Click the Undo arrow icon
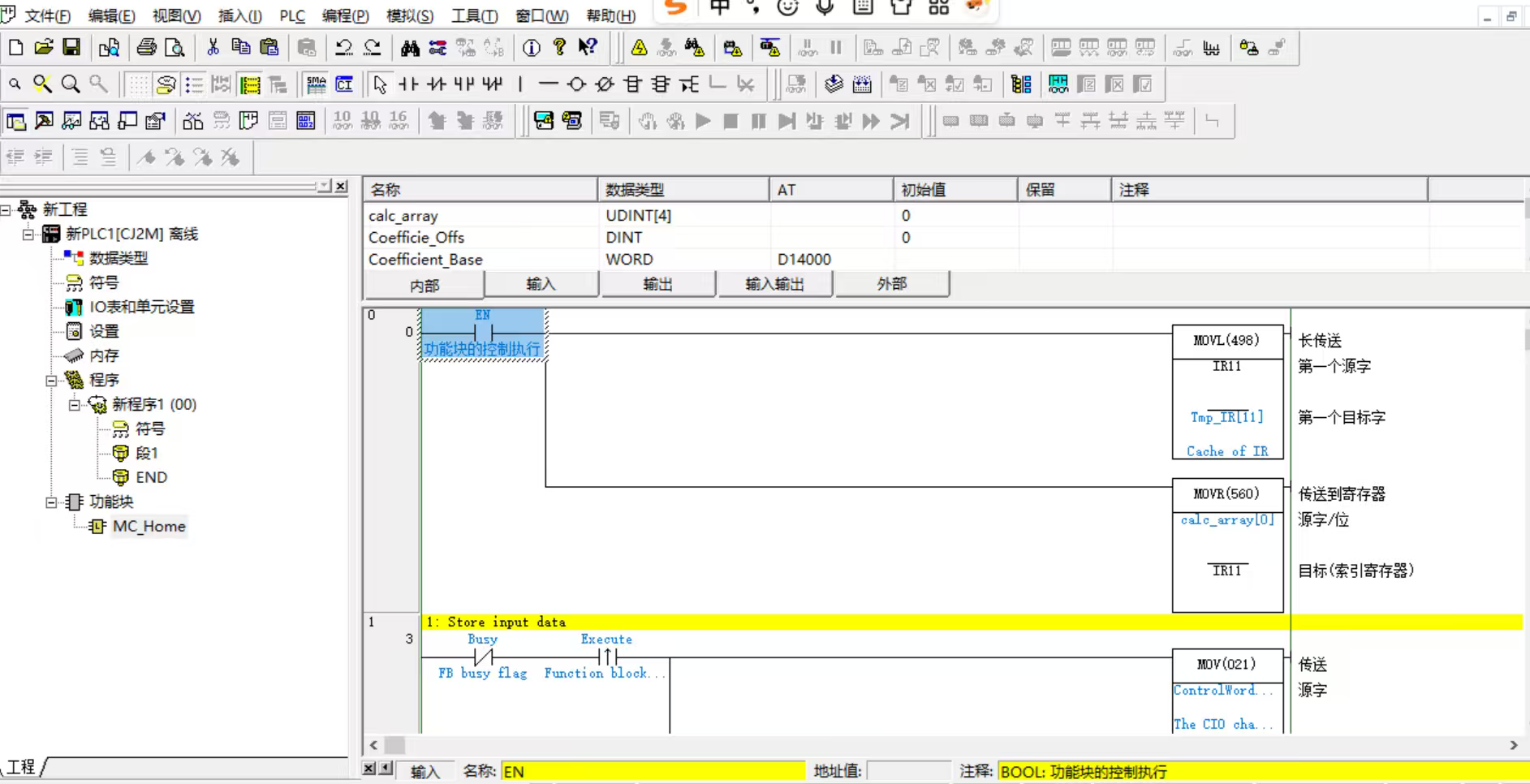This screenshot has height=784, width=1530. point(343,48)
